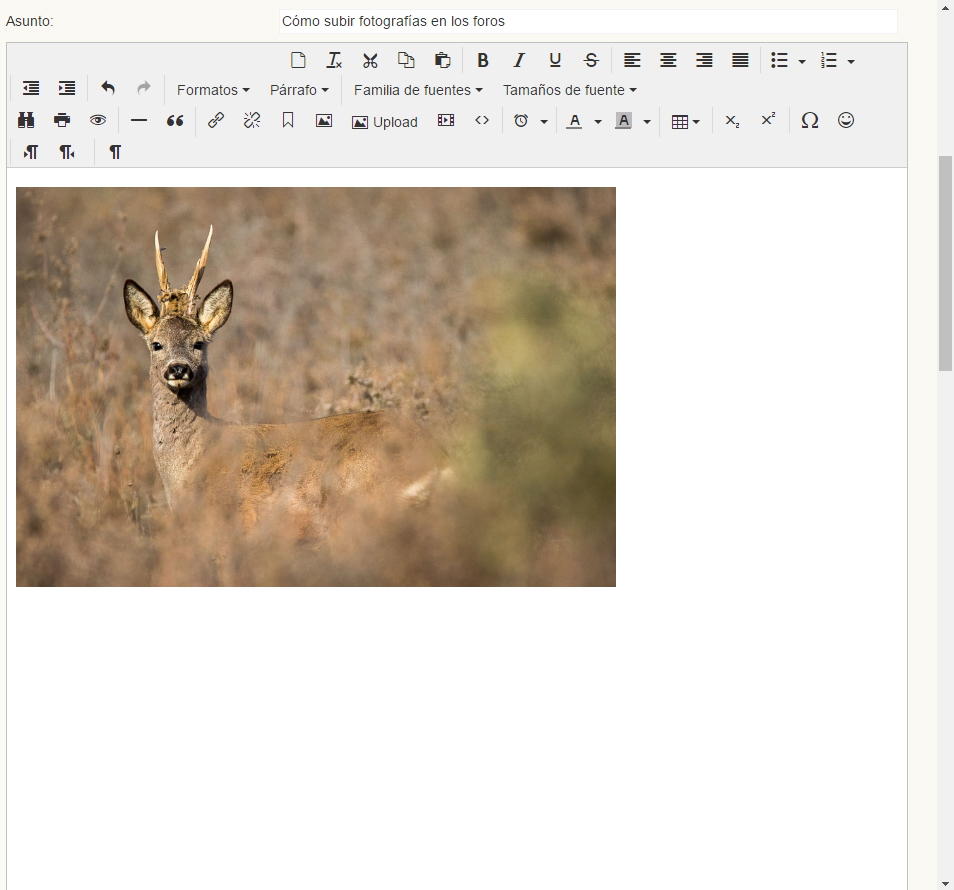Insert a bulleted list
The height and width of the screenshot is (890, 954).
[779, 60]
